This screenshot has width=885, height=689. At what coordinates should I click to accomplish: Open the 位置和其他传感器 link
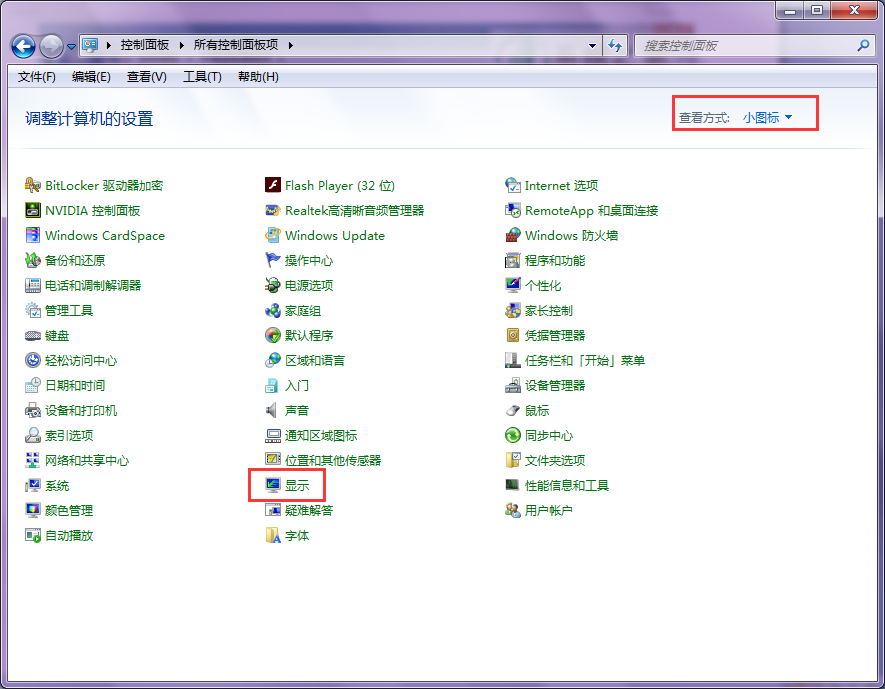[x=333, y=460]
